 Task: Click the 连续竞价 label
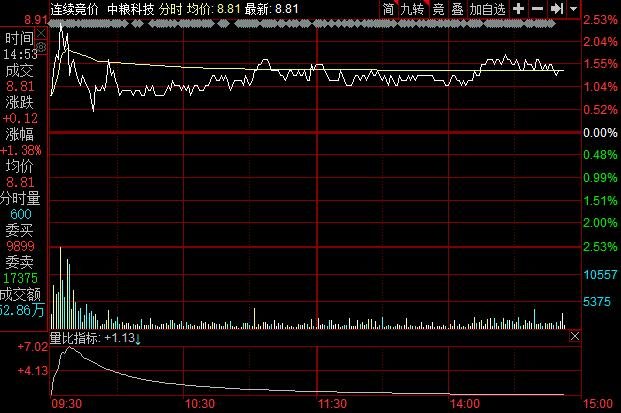tap(74, 9)
